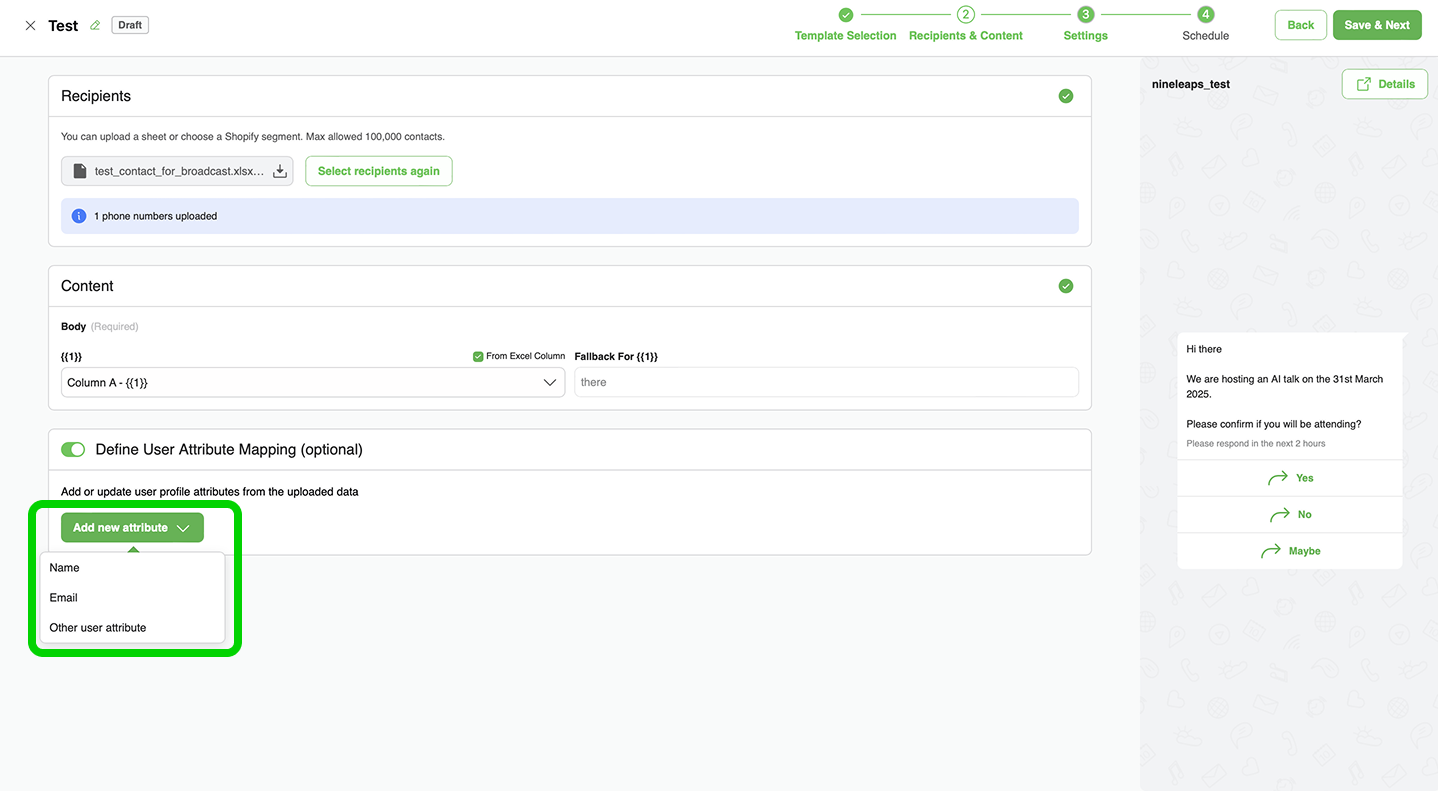The width and height of the screenshot is (1438, 791).
Task: Click the blue info icon in upload notice
Action: pyautogui.click(x=79, y=216)
